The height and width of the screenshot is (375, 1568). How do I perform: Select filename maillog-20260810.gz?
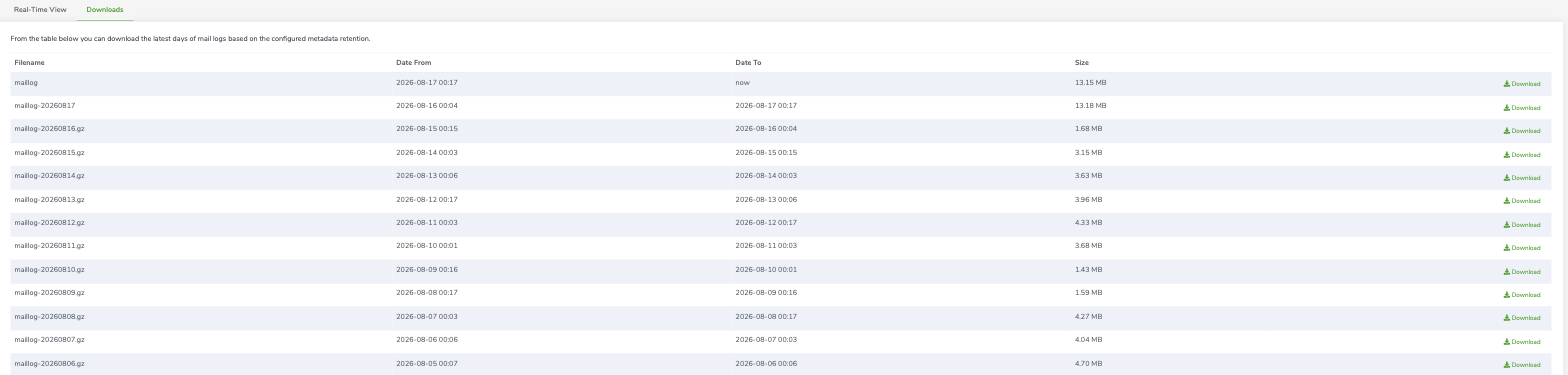tap(49, 270)
